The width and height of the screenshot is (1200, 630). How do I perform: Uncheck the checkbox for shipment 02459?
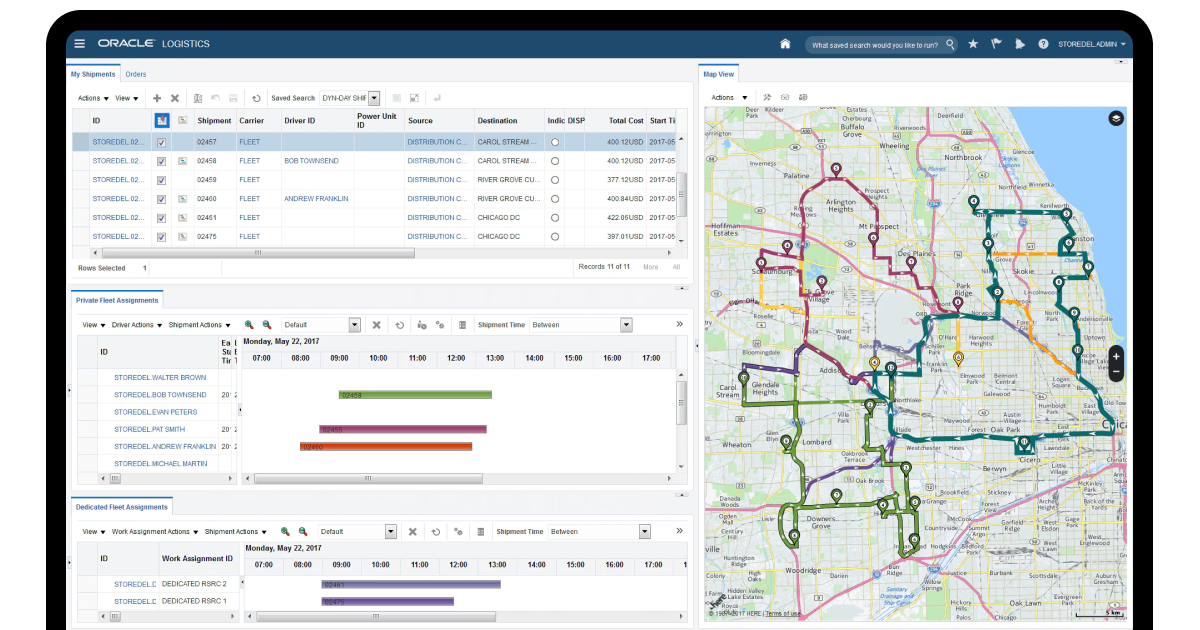tap(162, 180)
